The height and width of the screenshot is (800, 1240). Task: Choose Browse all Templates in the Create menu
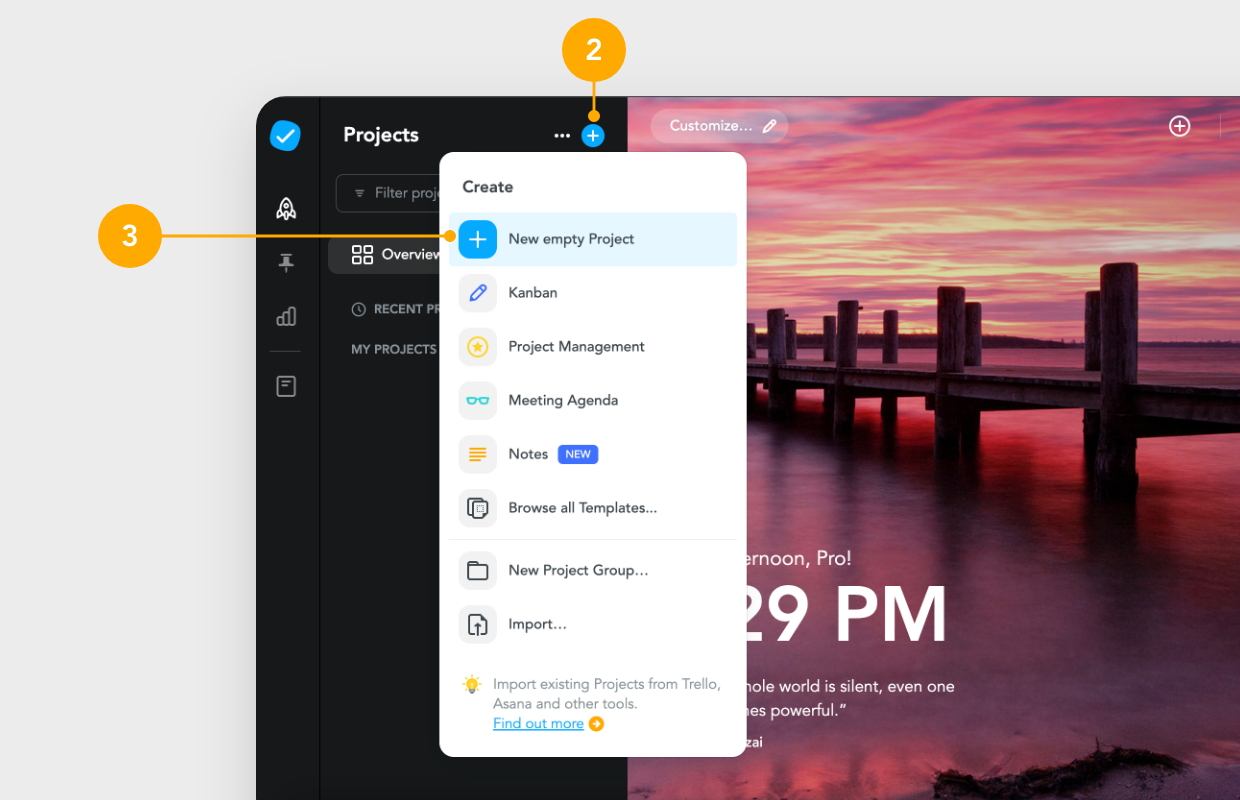(x=582, y=508)
